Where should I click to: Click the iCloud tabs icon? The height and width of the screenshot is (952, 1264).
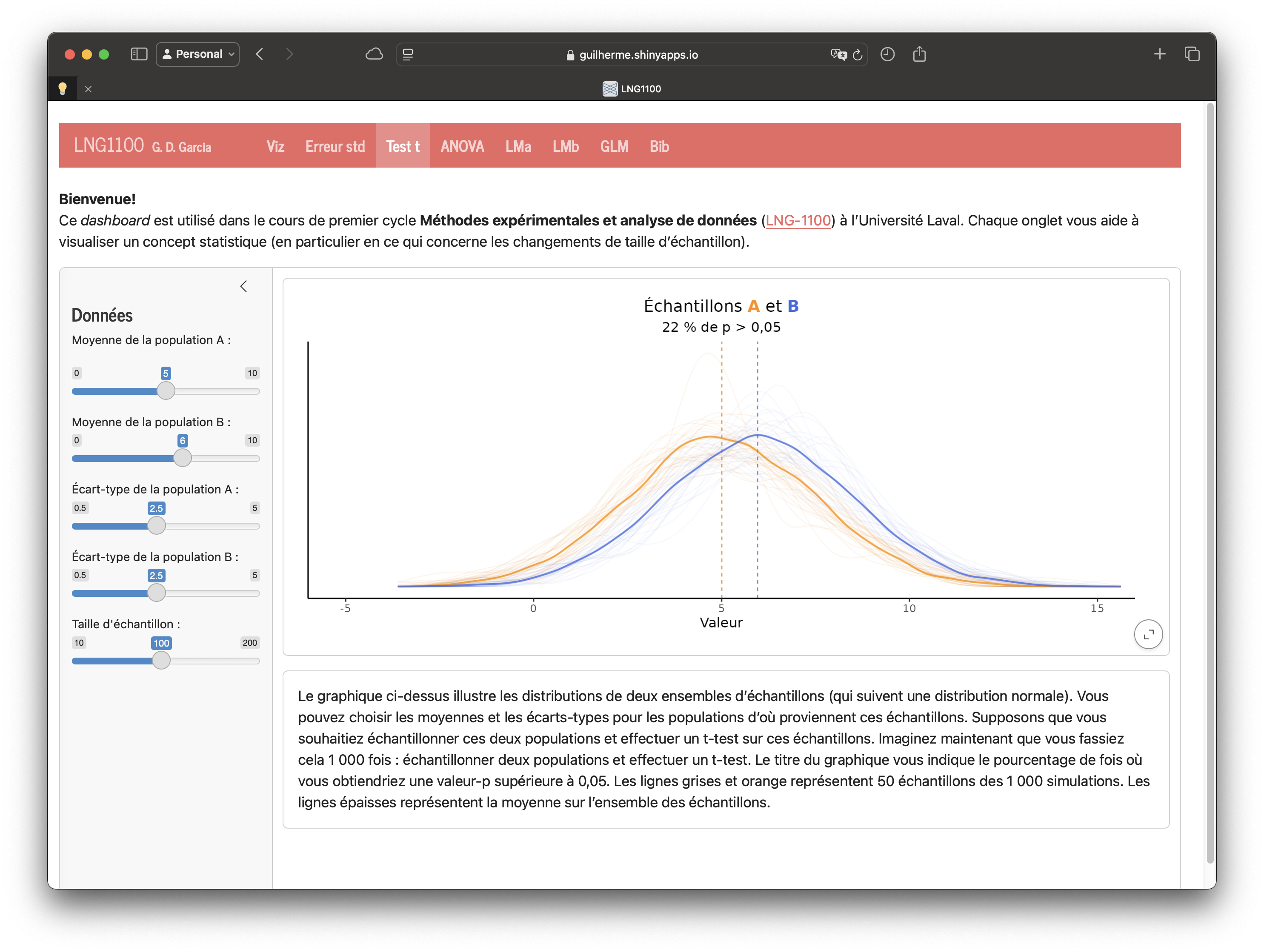click(x=374, y=54)
